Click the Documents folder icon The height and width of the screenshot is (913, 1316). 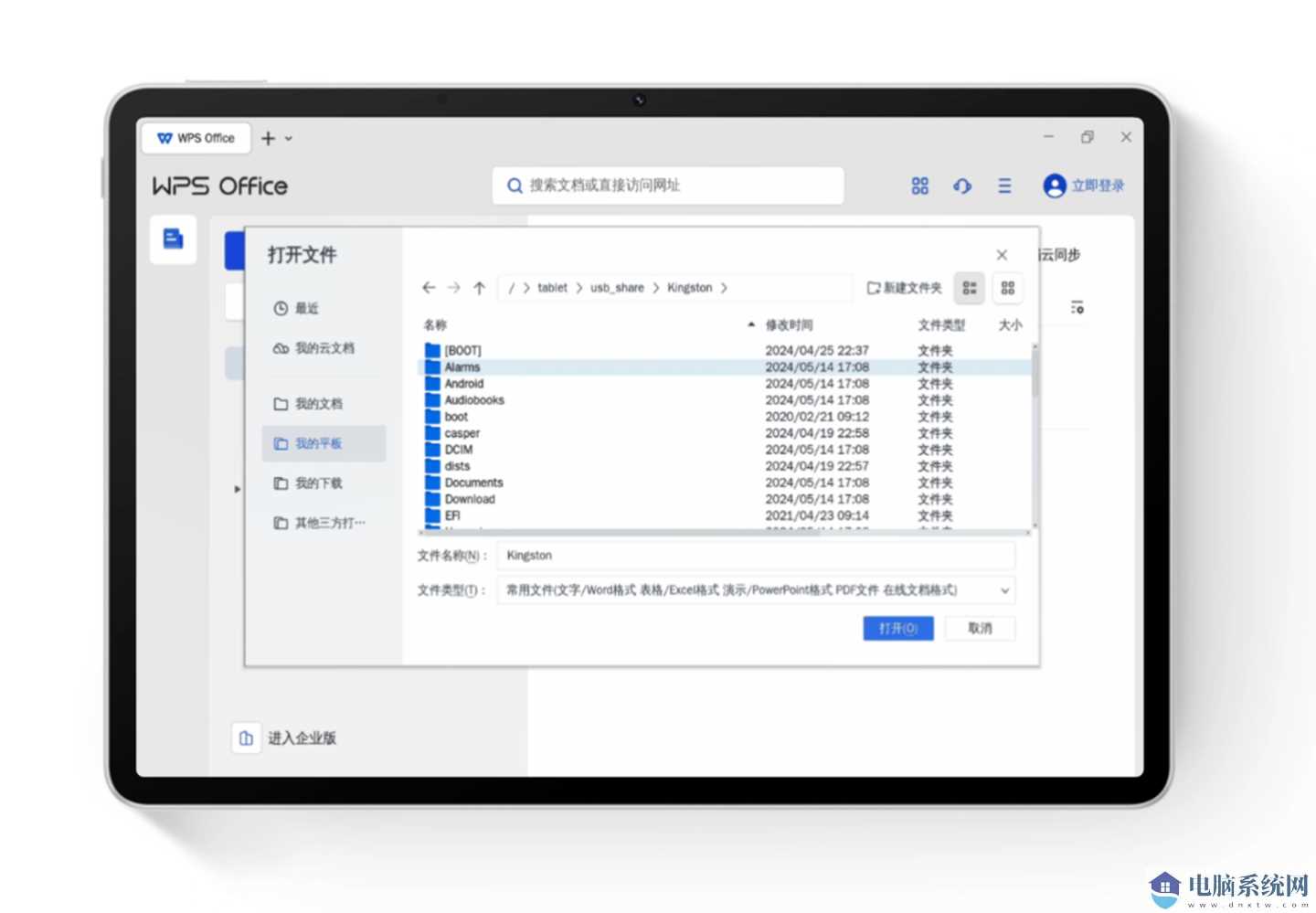(432, 483)
